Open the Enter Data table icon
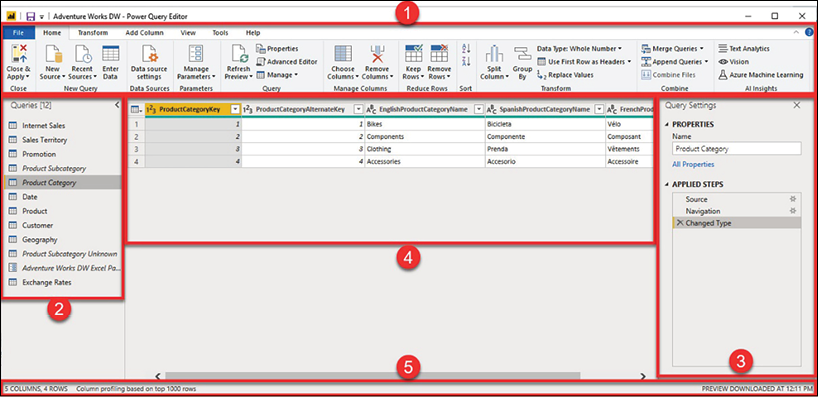This screenshot has width=818, height=397. [x=111, y=54]
